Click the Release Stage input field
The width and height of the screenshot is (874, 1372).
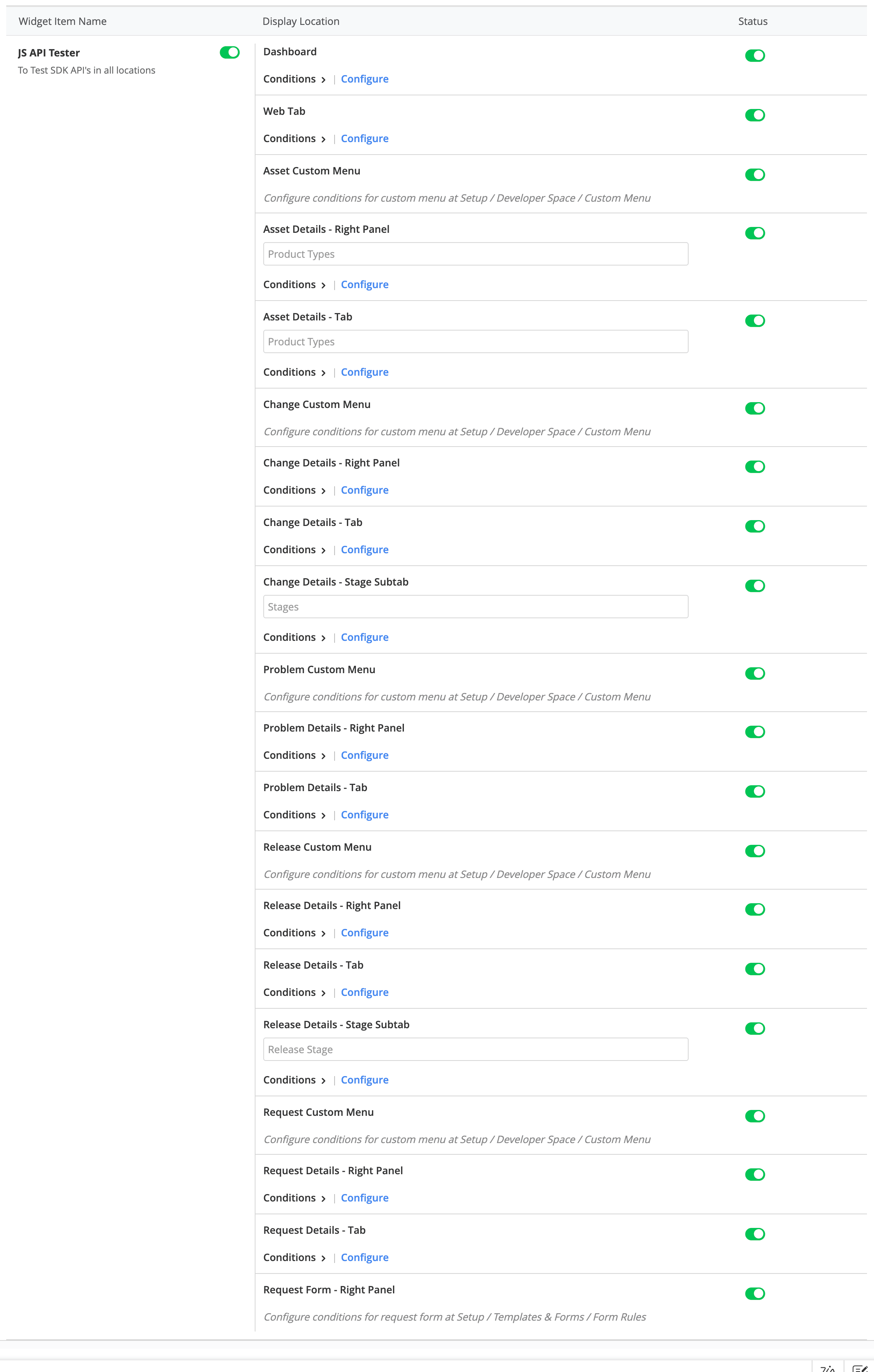(476, 1050)
